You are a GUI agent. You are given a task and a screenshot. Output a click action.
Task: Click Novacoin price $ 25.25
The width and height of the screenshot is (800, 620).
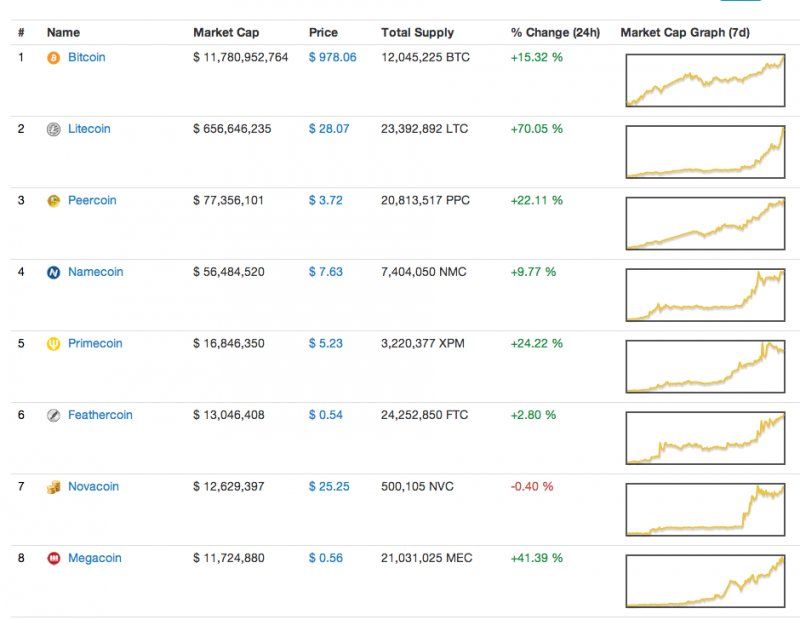coord(329,486)
